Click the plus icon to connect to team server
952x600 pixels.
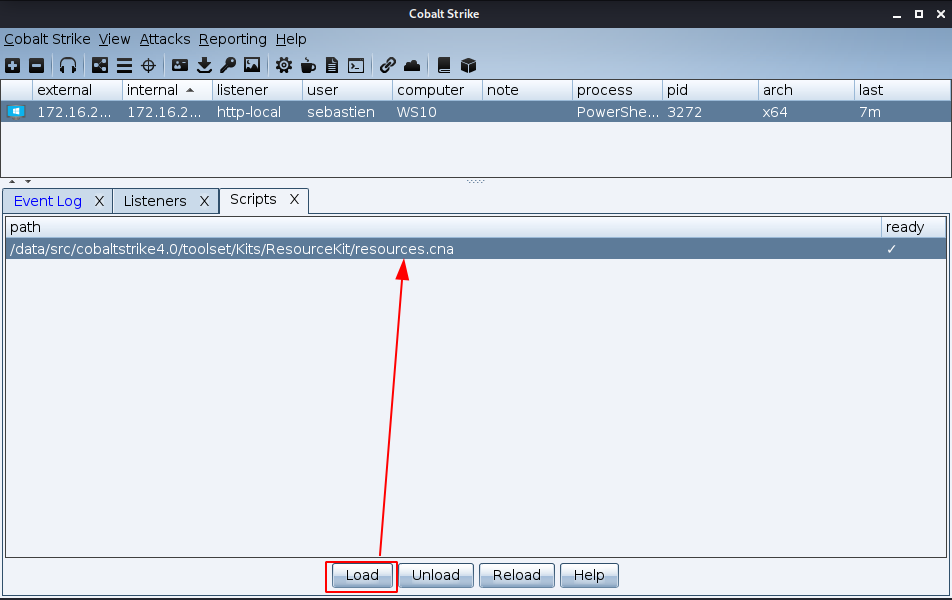click(12, 66)
